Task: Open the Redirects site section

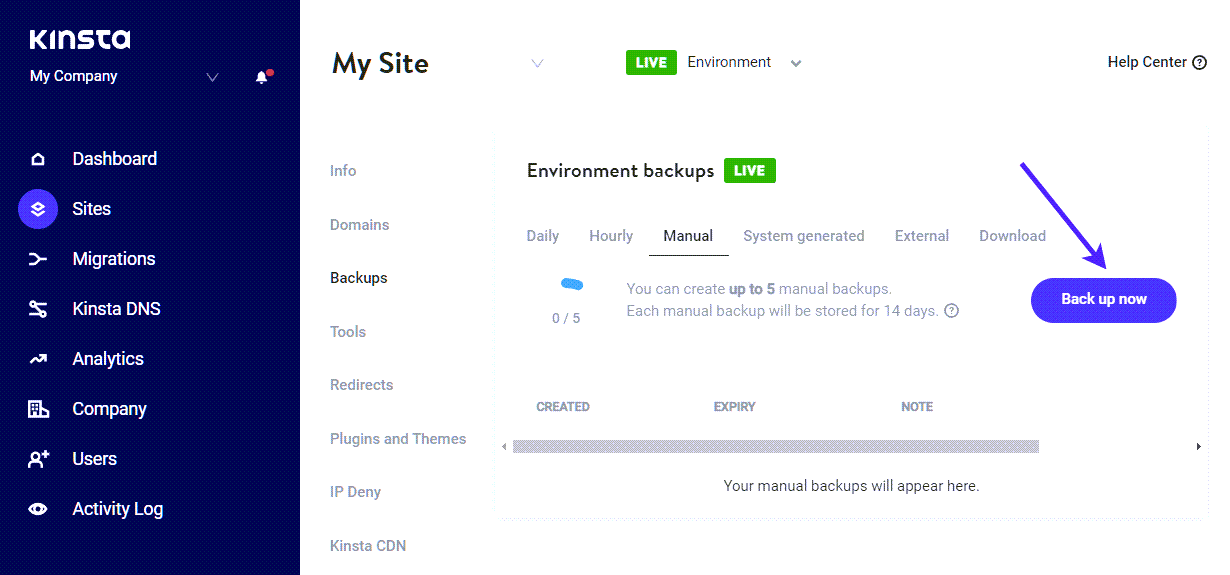Action: pyautogui.click(x=361, y=385)
